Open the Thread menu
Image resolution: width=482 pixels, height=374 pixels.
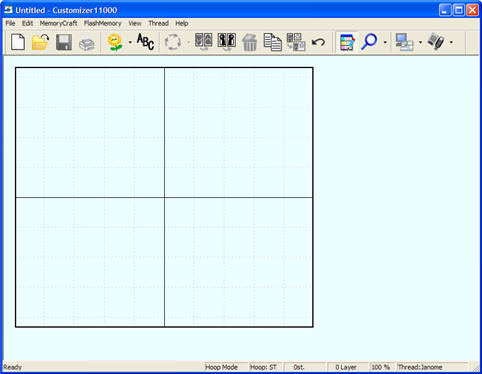(158, 23)
